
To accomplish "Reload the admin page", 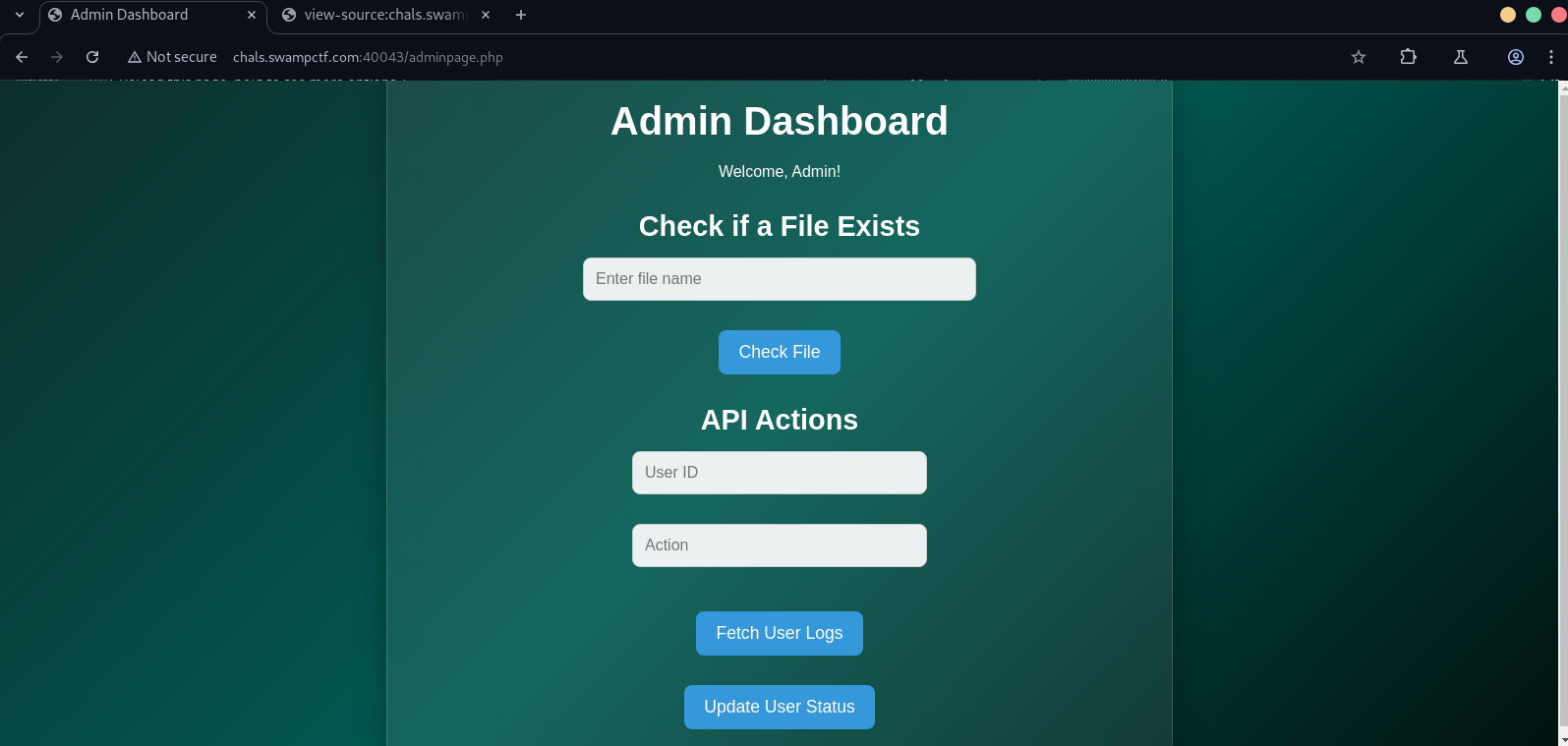I will [92, 57].
